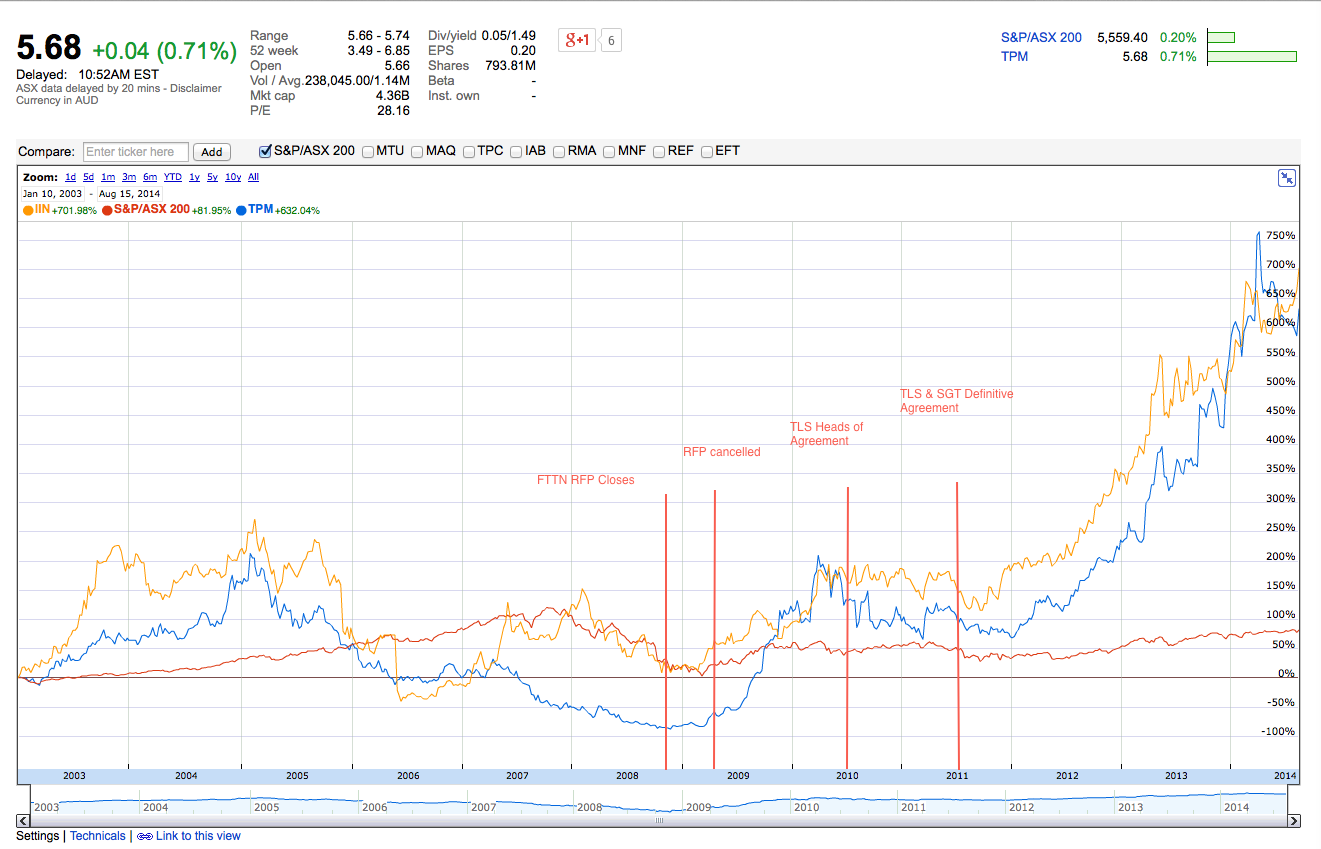The height and width of the screenshot is (849, 1321).
Task: Show the All zoom range
Action: [253, 177]
